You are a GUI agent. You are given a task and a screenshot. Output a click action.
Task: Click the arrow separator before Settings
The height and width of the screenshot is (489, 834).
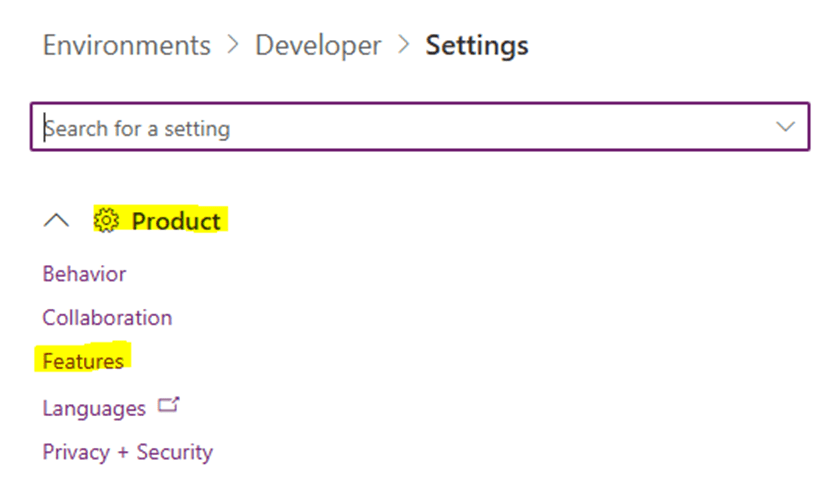(x=403, y=46)
